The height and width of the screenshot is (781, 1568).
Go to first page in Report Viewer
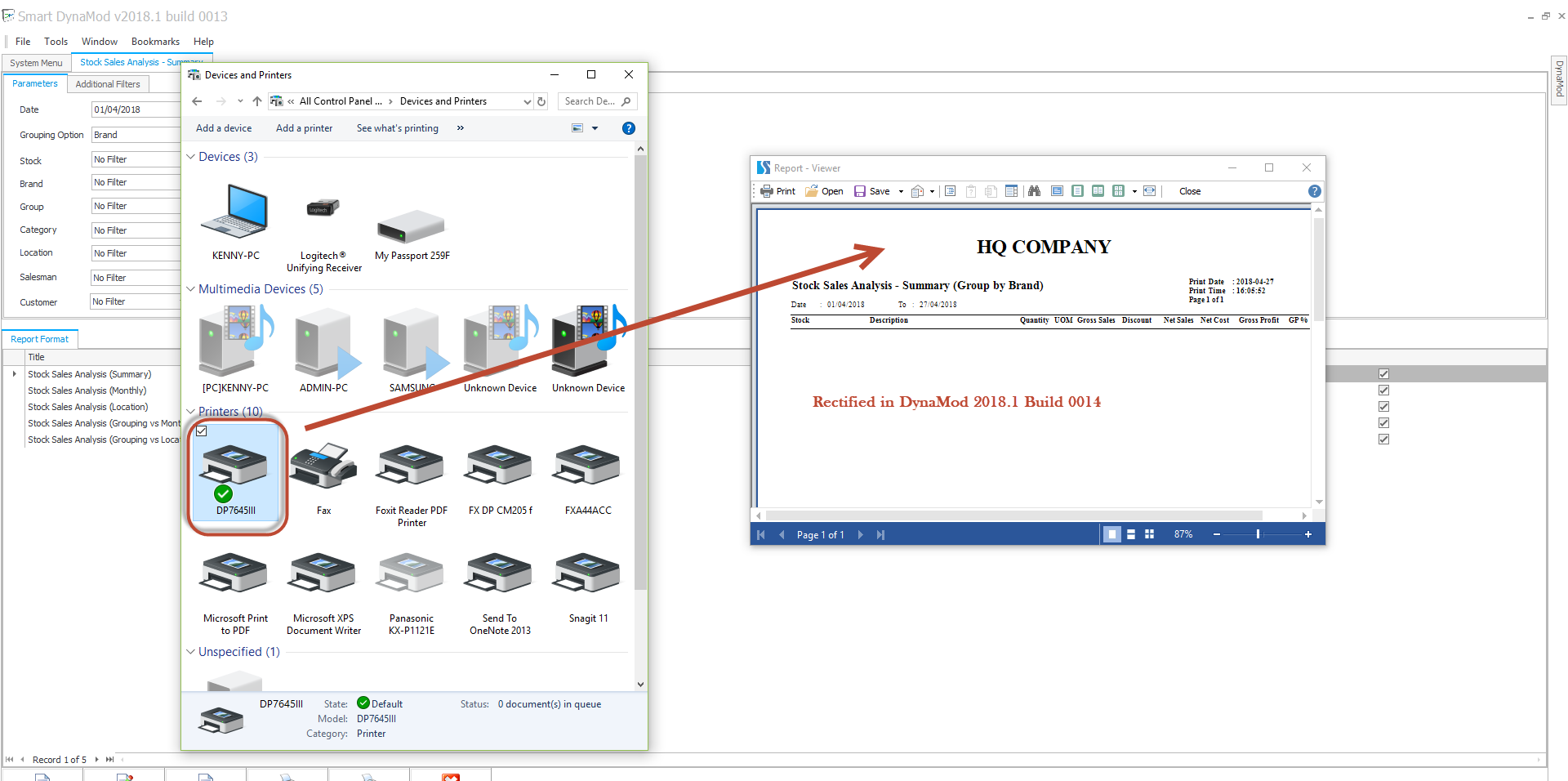point(761,535)
